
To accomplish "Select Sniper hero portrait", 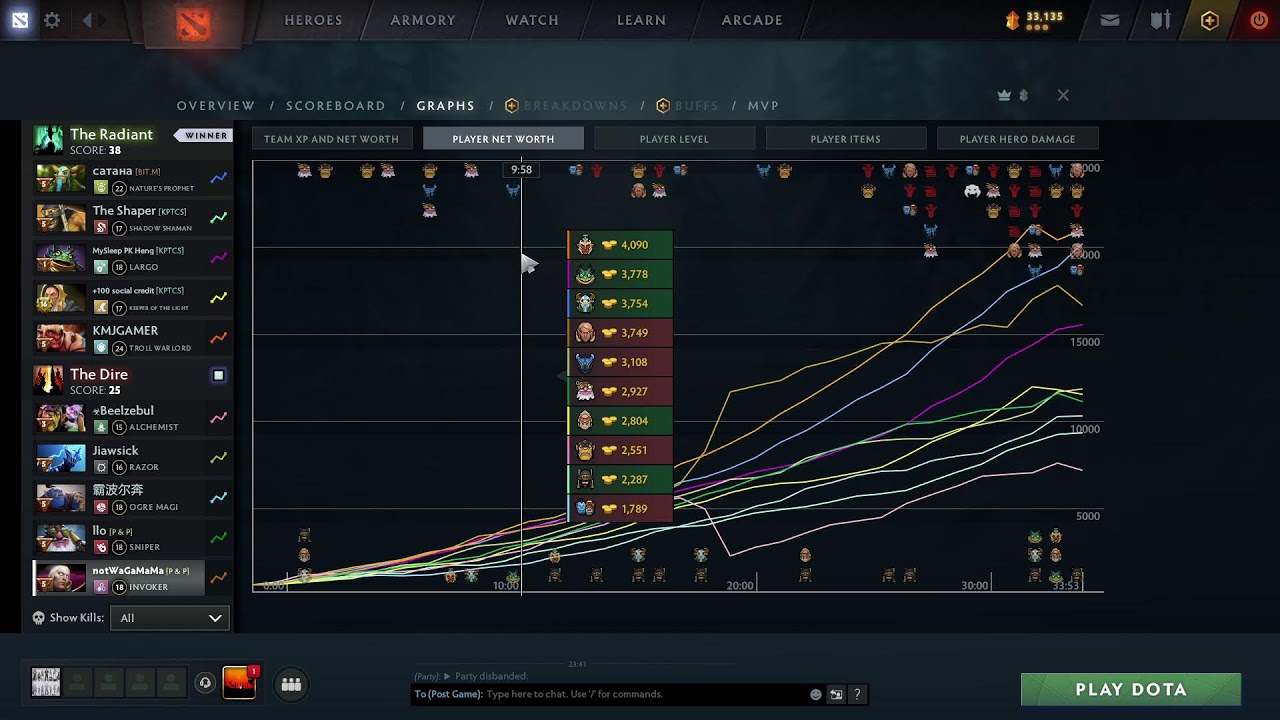I will coord(61,538).
